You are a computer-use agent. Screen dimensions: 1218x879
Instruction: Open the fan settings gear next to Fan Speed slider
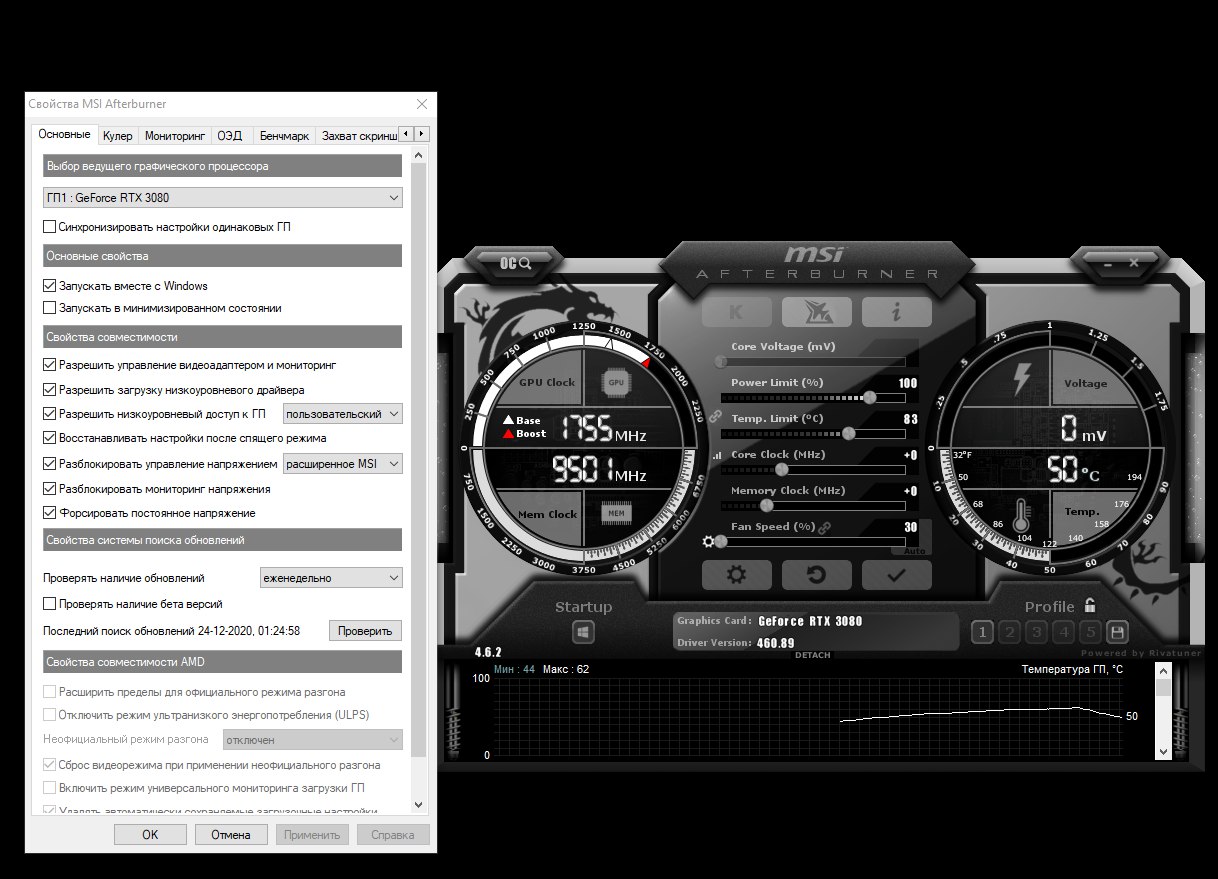709,542
